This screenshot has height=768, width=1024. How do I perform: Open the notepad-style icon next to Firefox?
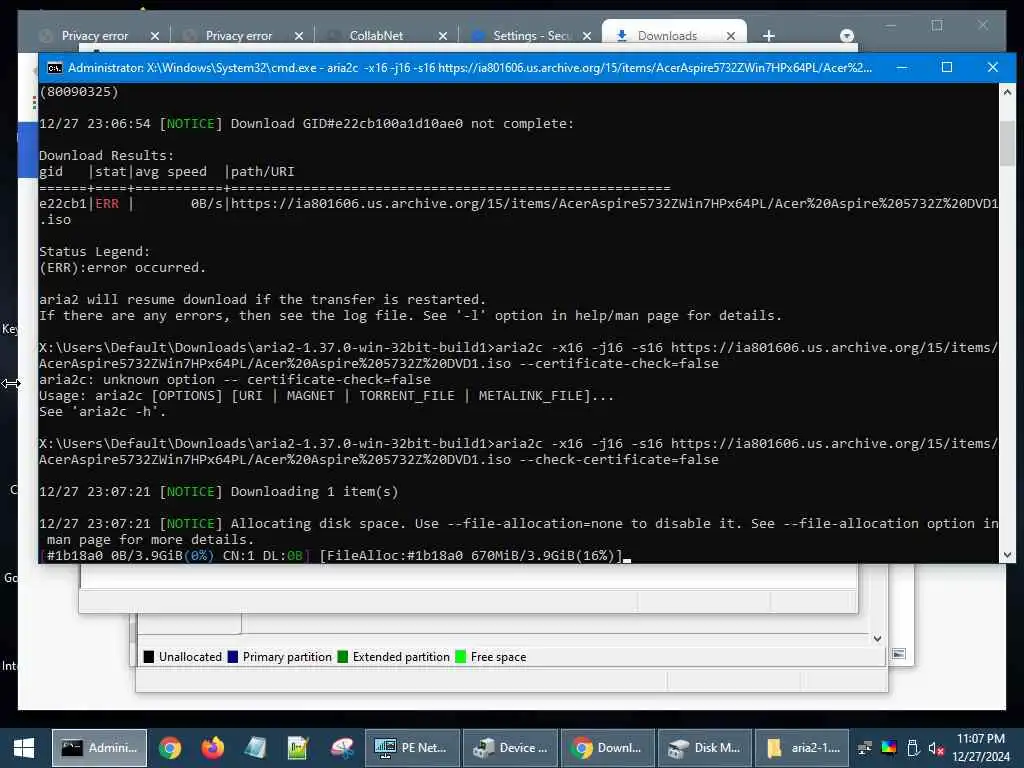point(255,748)
